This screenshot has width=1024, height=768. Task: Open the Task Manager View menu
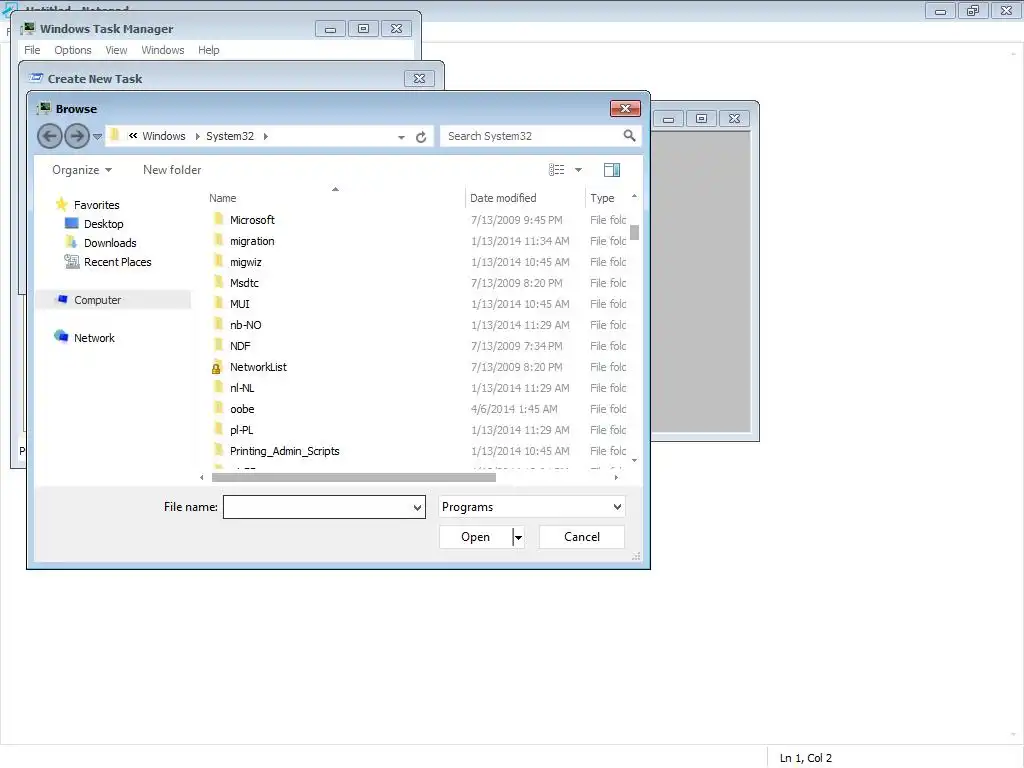tap(116, 50)
